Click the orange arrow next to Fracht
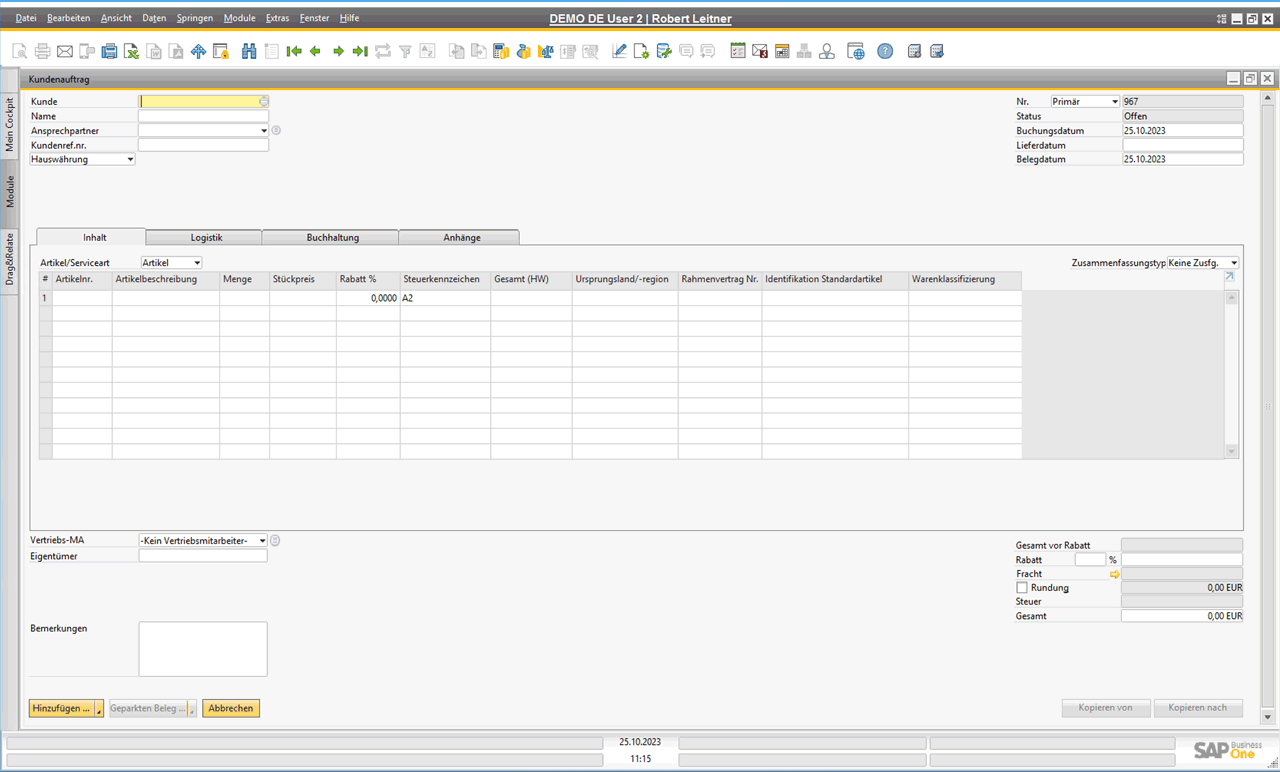This screenshot has width=1280, height=772. click(1114, 574)
